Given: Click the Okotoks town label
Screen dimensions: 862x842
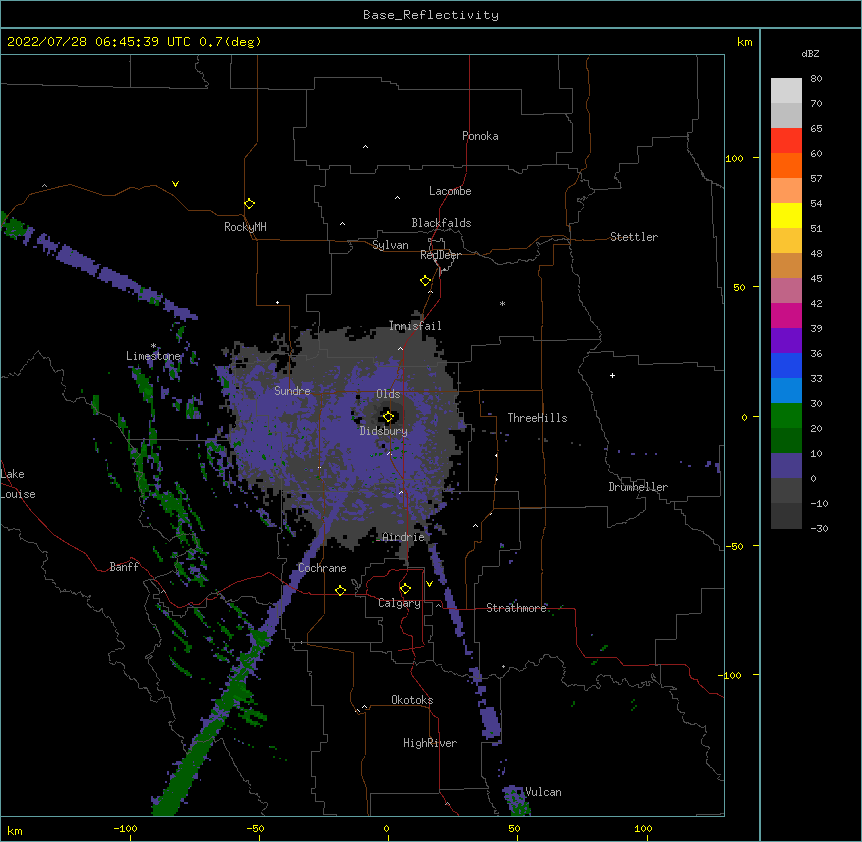Looking at the screenshot, I should click(x=412, y=700).
